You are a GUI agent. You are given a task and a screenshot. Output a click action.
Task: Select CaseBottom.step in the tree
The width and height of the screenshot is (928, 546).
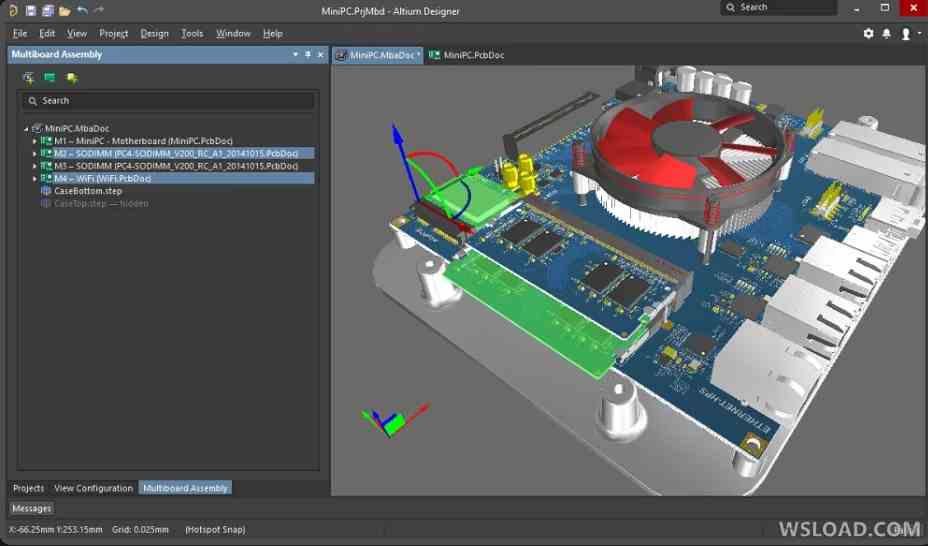[88, 191]
